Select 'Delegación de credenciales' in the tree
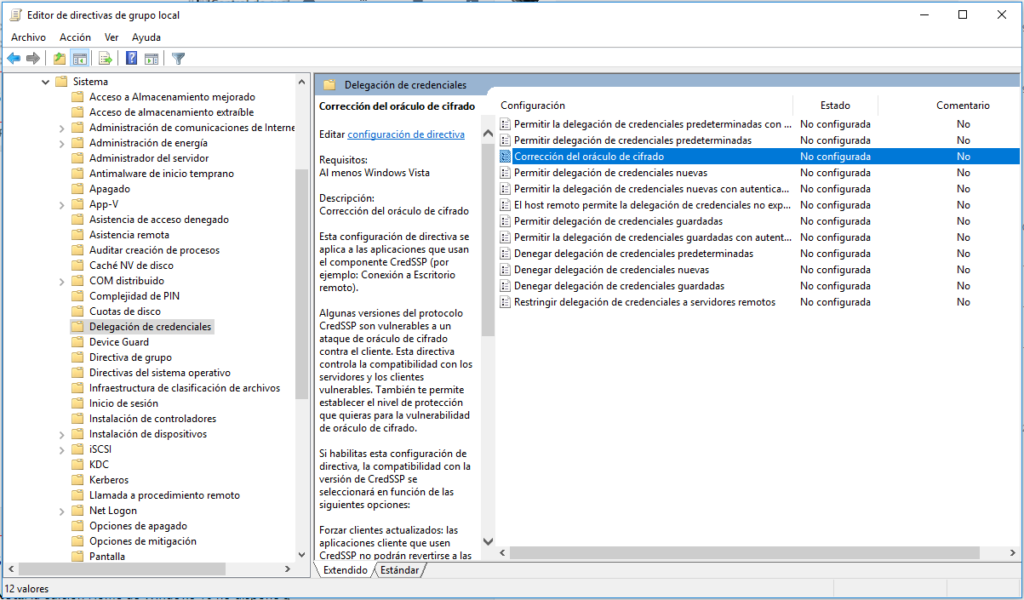 click(x=150, y=326)
